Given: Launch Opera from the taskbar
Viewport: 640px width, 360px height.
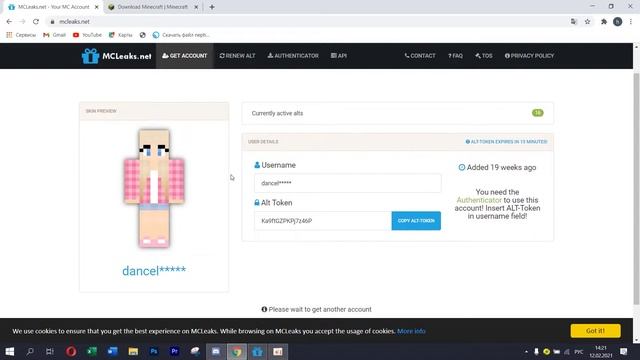Looking at the screenshot, I should coord(71,351).
